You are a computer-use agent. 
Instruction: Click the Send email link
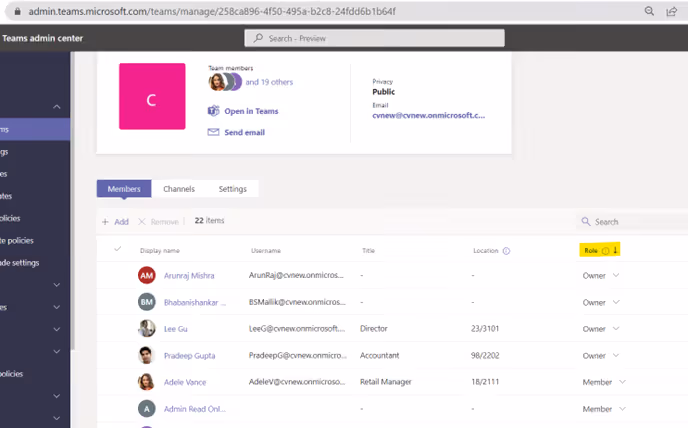click(245, 132)
